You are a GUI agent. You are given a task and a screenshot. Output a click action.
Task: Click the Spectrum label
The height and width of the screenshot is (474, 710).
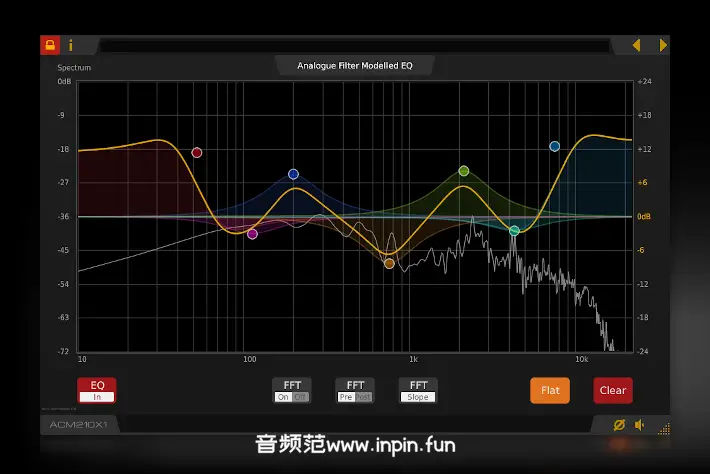pyautogui.click(x=74, y=67)
